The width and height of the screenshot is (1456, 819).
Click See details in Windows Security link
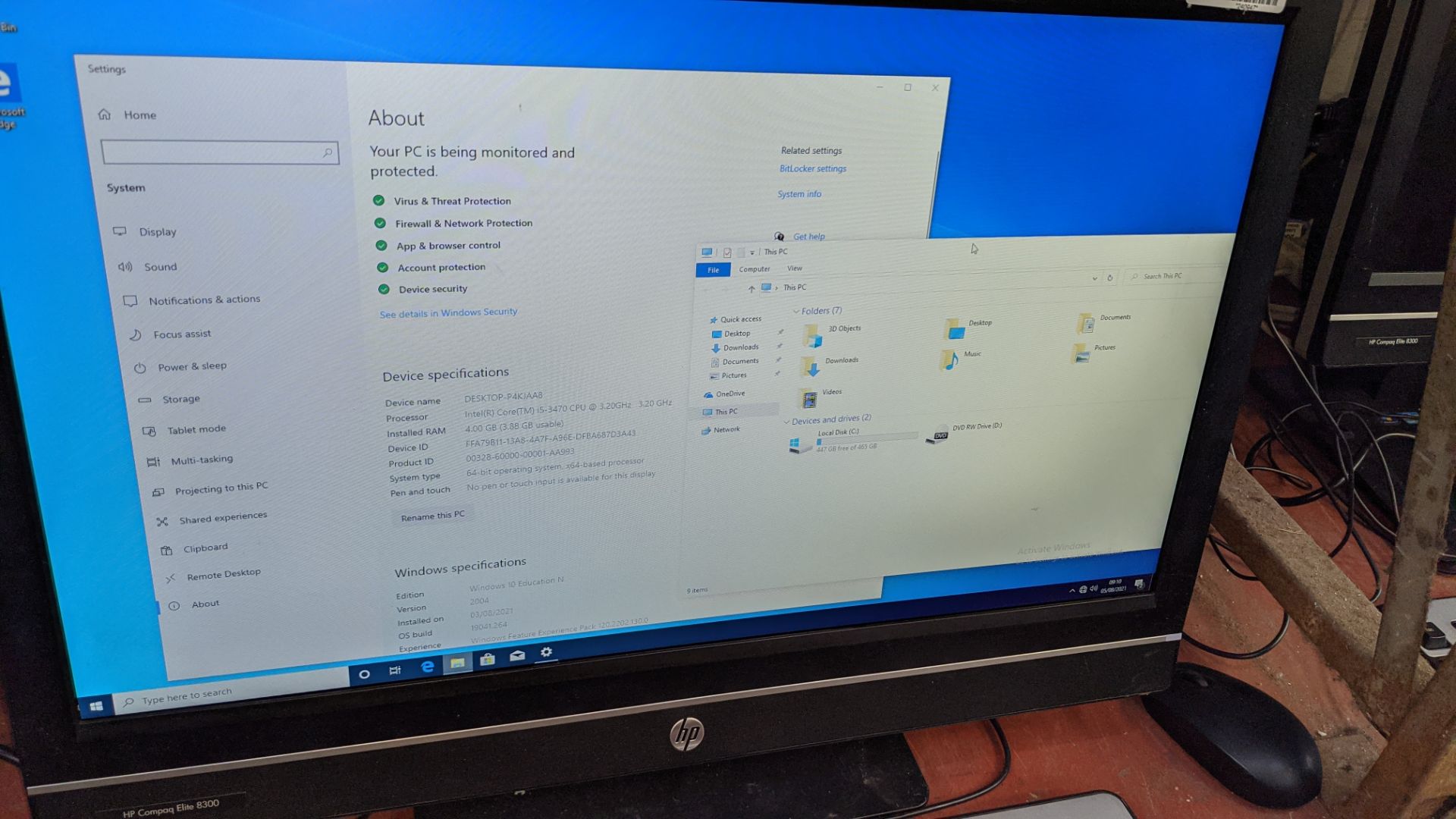pos(449,312)
